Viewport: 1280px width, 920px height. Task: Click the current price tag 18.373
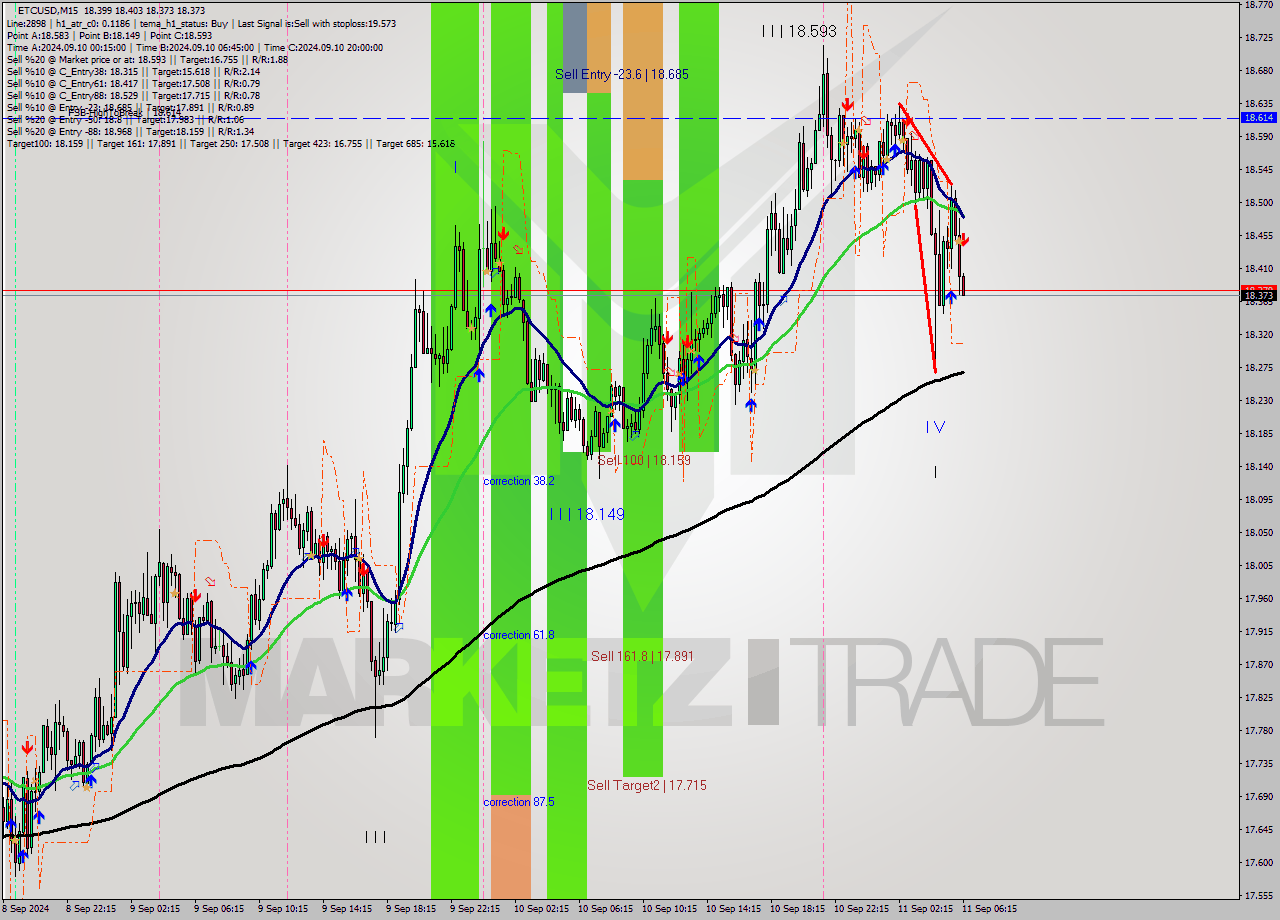(x=1258, y=295)
